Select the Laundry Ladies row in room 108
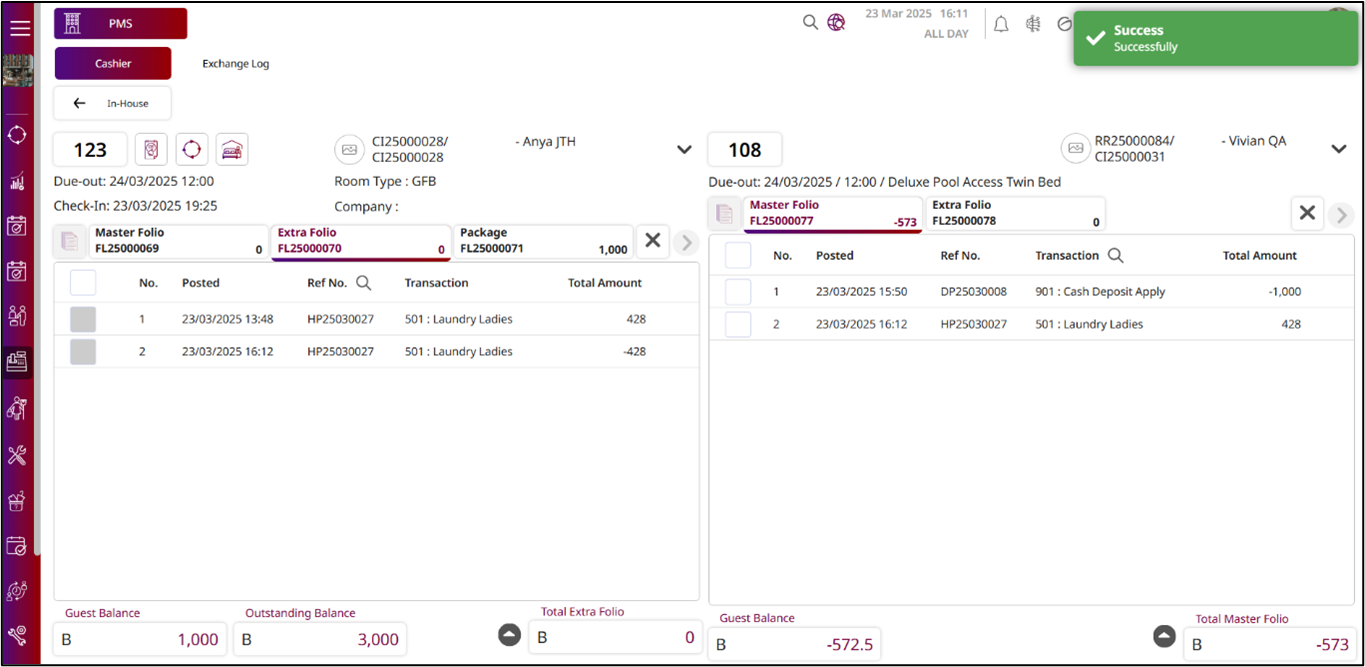Screen dimensions: 1365x667 pyautogui.click(x=738, y=324)
